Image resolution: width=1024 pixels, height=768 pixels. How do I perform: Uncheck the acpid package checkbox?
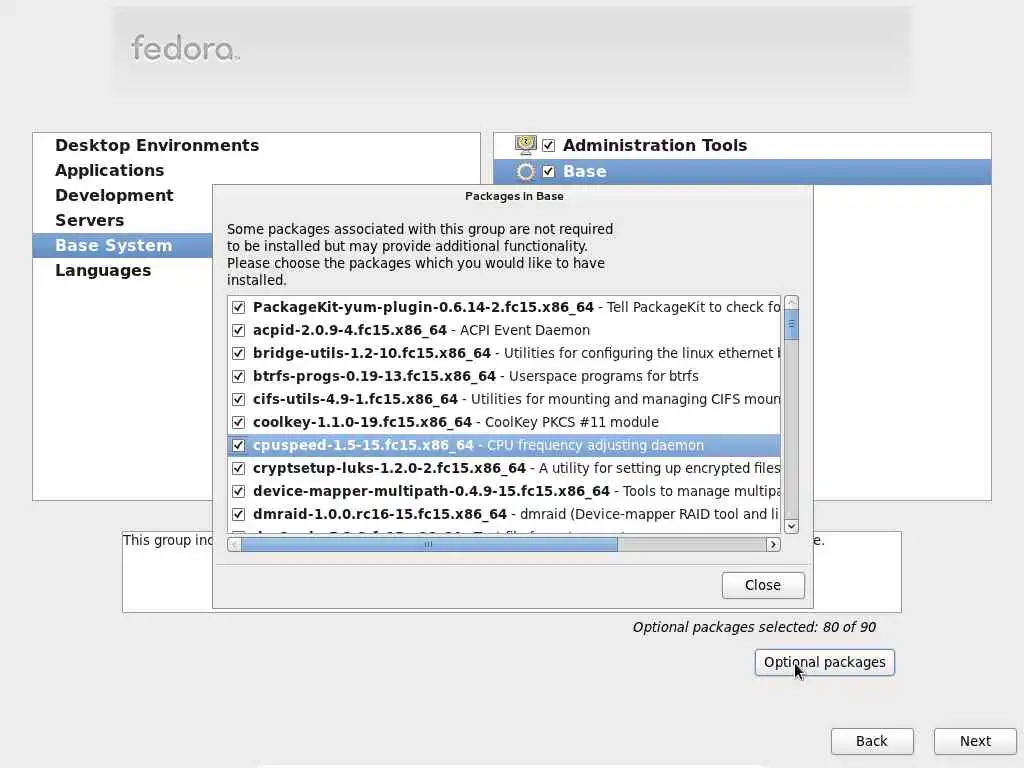[x=238, y=330]
